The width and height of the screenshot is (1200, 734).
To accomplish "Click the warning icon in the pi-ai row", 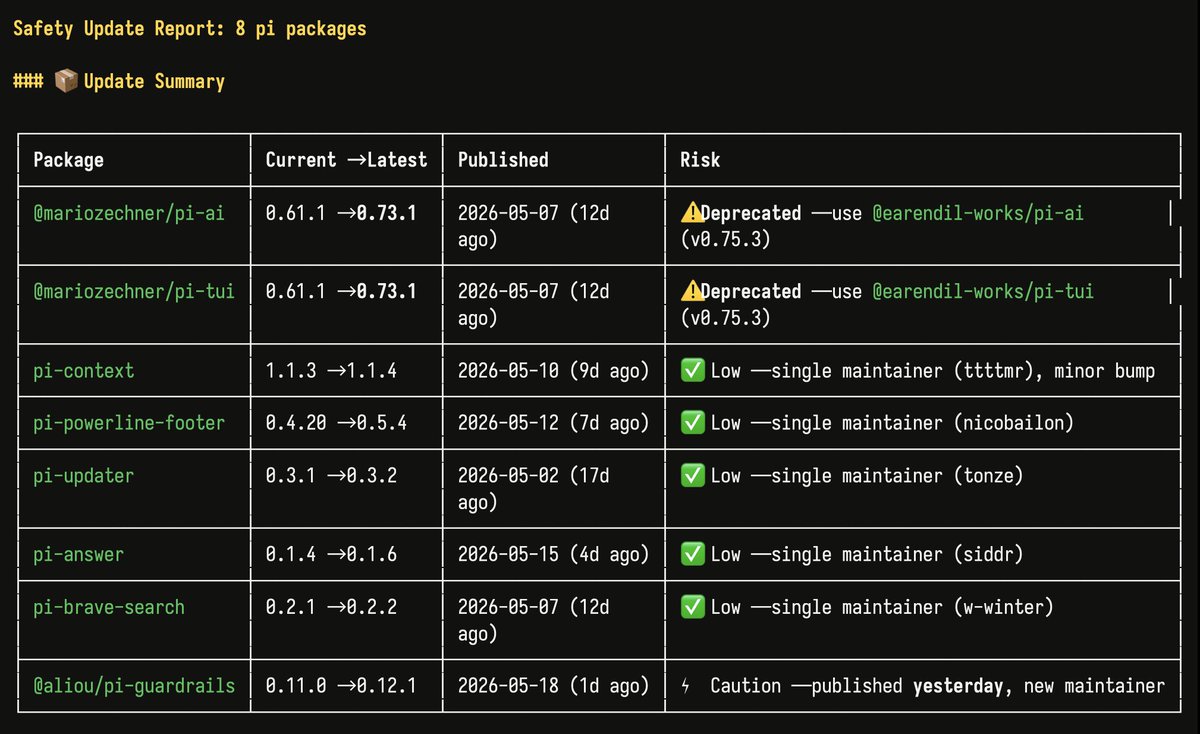I will [691, 213].
